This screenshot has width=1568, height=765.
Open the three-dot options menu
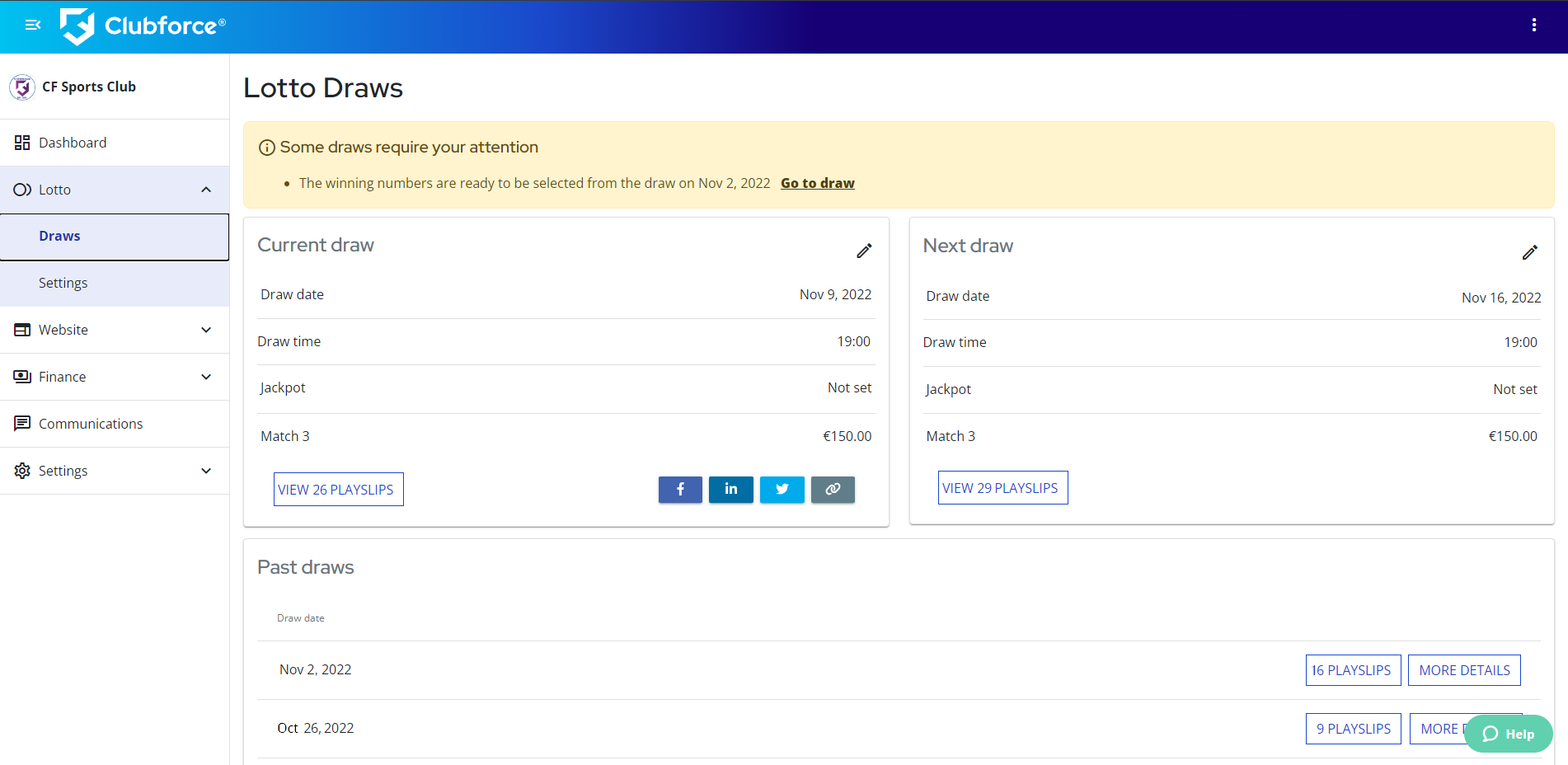click(x=1533, y=25)
